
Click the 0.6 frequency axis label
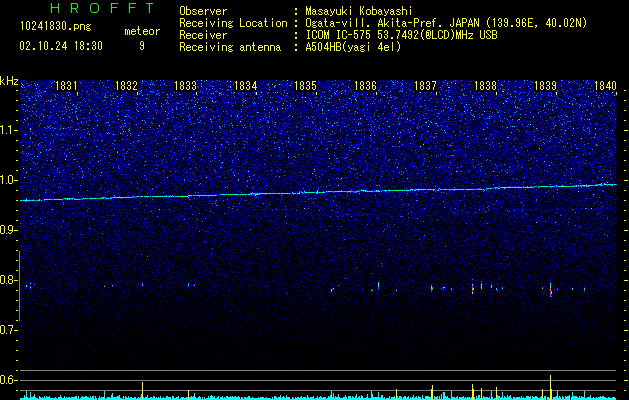(8, 380)
